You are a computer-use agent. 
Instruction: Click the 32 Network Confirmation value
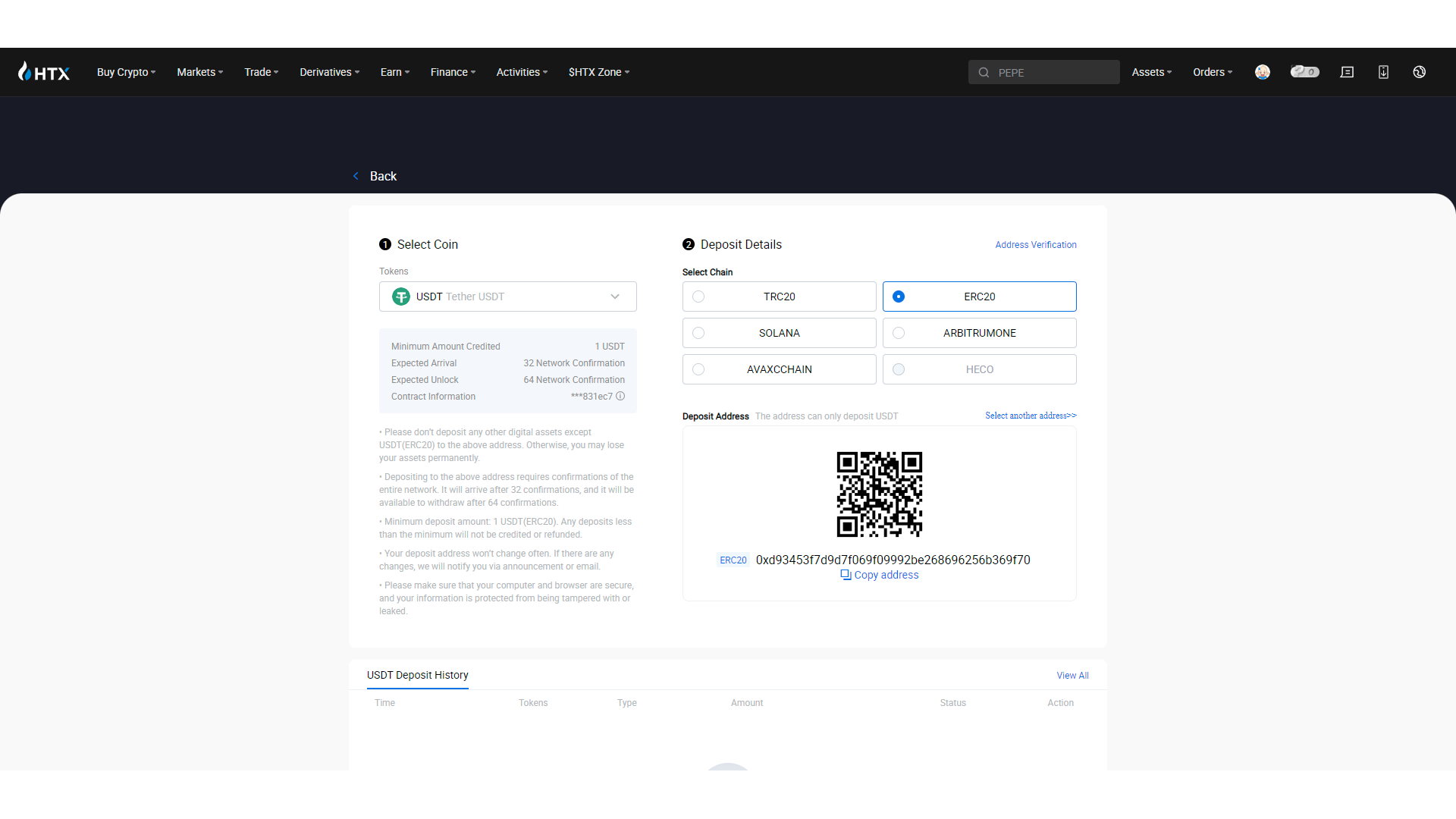(x=574, y=363)
